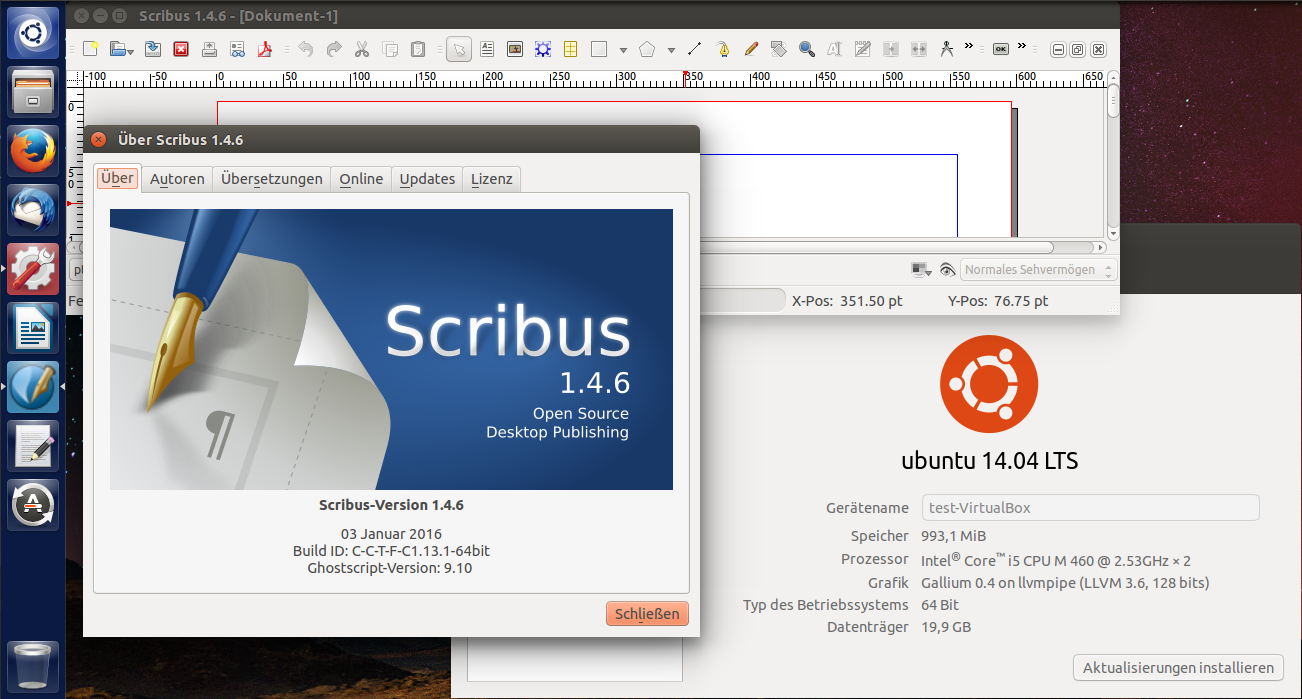Expand the shape tool dropdown arrow

point(623,50)
